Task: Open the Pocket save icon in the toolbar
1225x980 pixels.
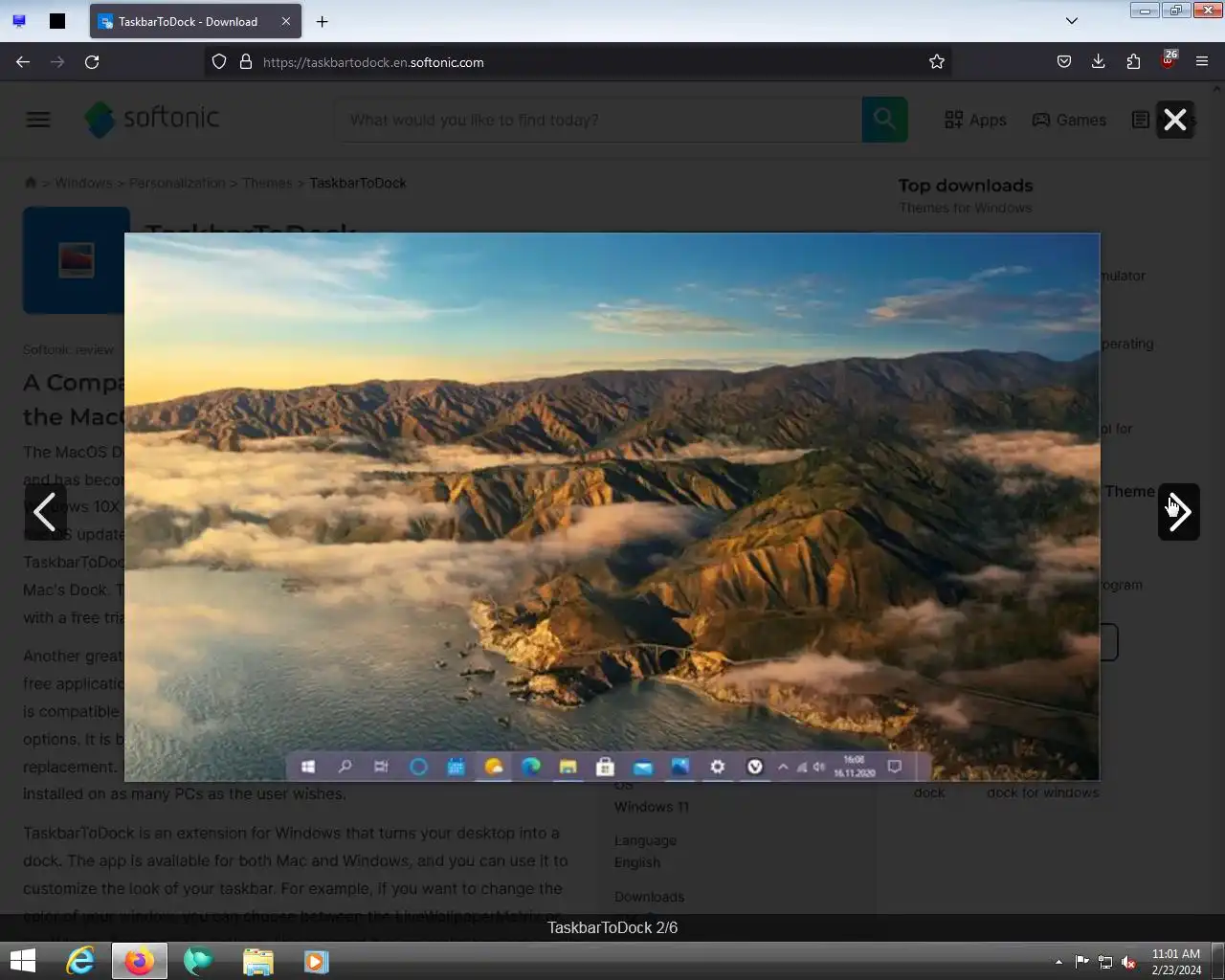Action: click(x=1064, y=62)
